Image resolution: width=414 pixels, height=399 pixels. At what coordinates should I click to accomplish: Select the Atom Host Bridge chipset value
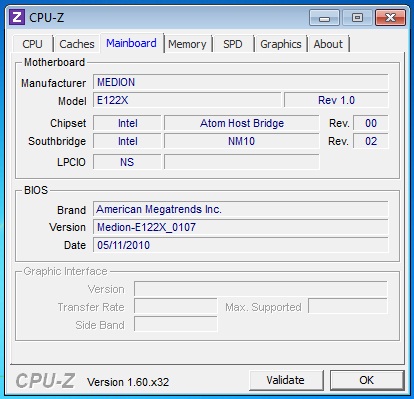(x=242, y=123)
